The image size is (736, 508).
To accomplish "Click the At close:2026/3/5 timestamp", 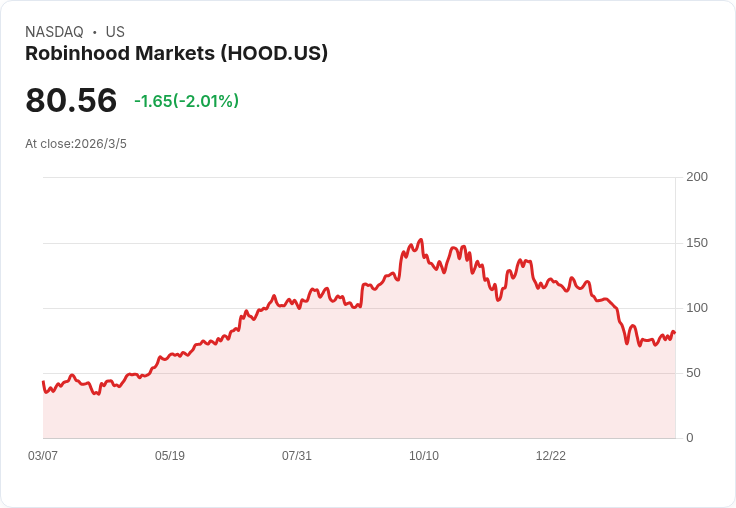I will click(x=76, y=144).
